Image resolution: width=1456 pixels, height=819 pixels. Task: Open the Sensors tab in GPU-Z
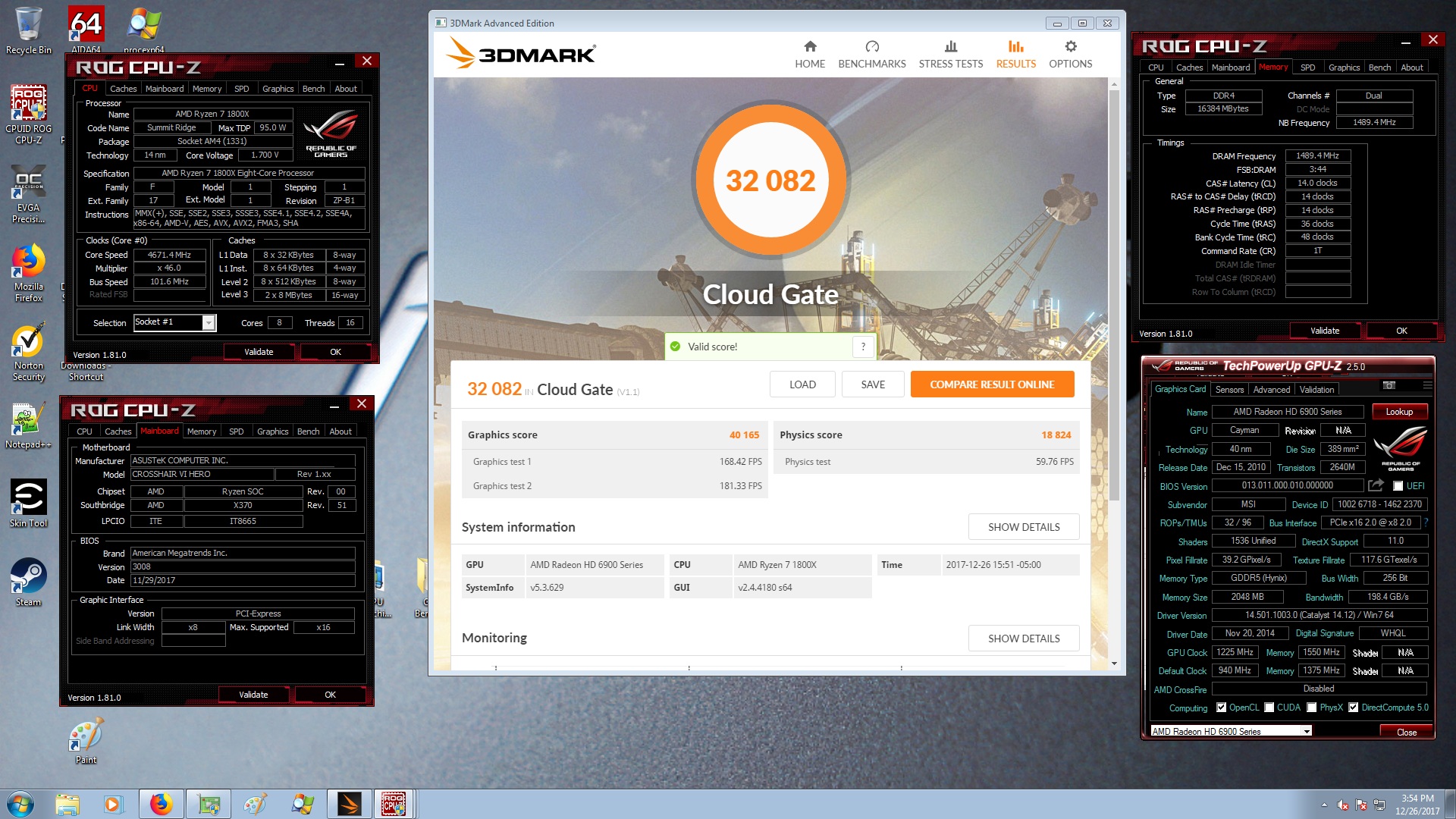(1229, 390)
